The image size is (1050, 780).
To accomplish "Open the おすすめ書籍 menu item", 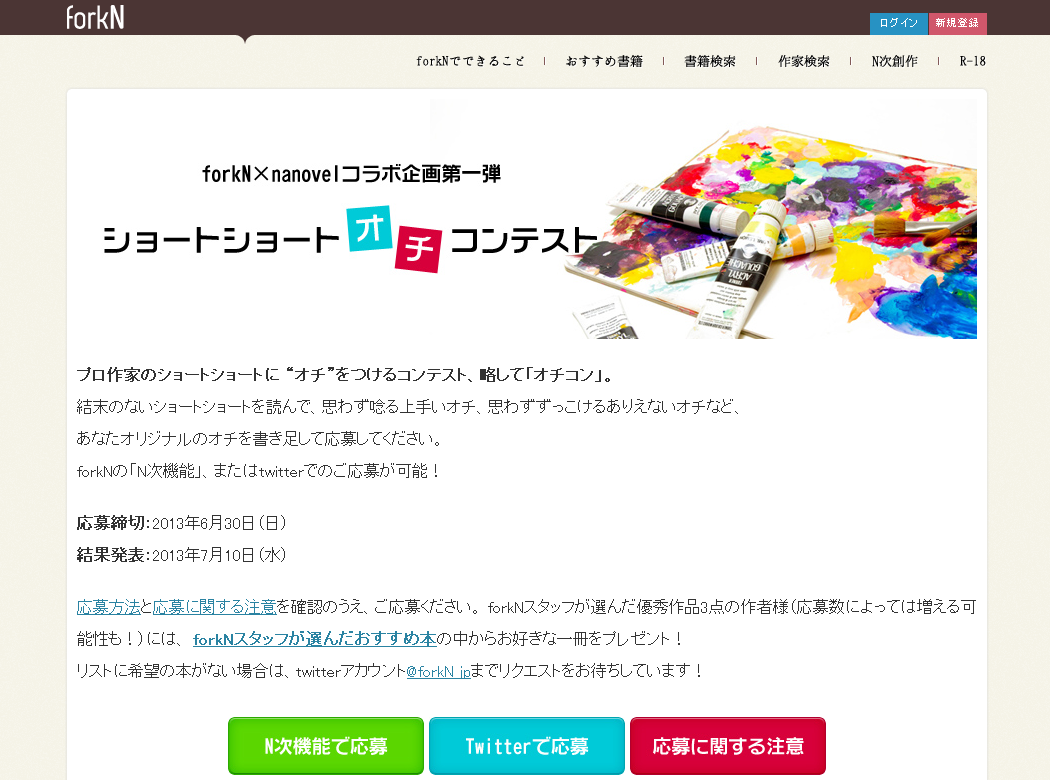I will pyautogui.click(x=604, y=61).
